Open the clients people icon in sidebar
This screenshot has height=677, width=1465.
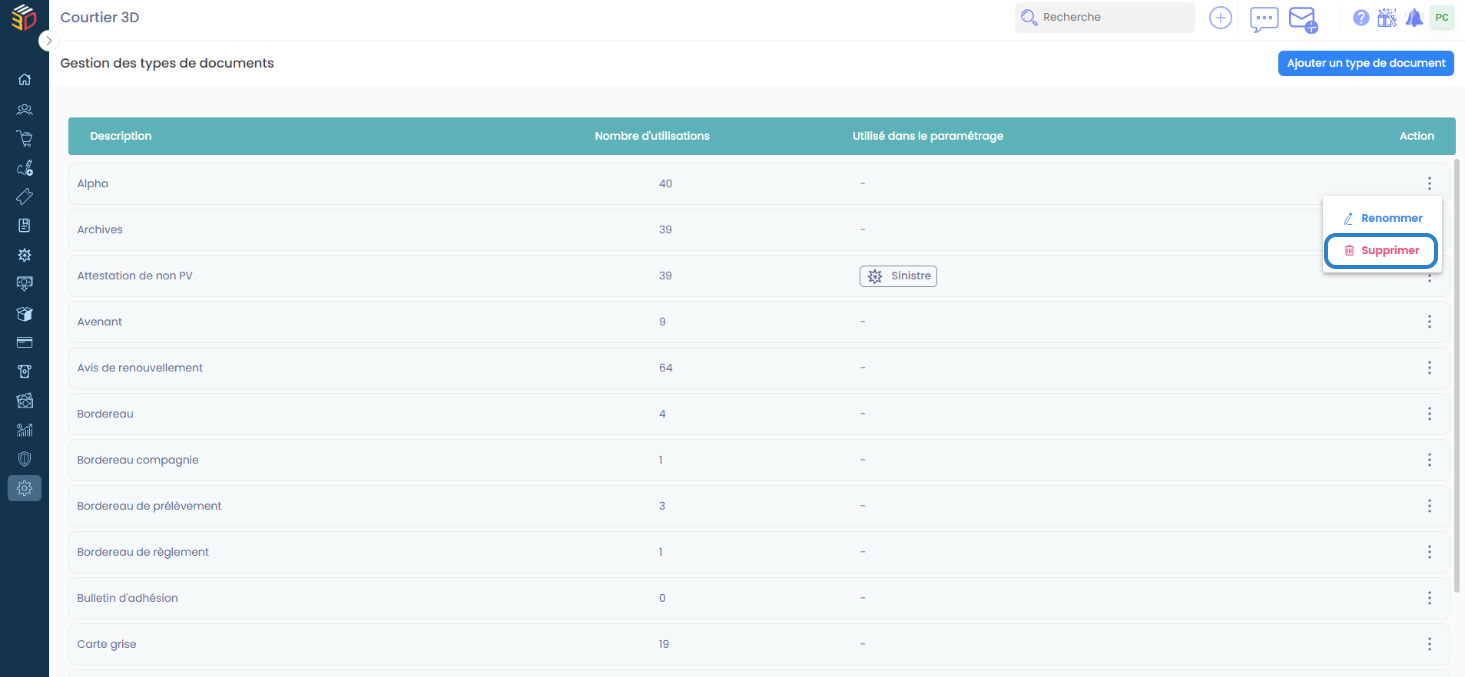(25, 109)
